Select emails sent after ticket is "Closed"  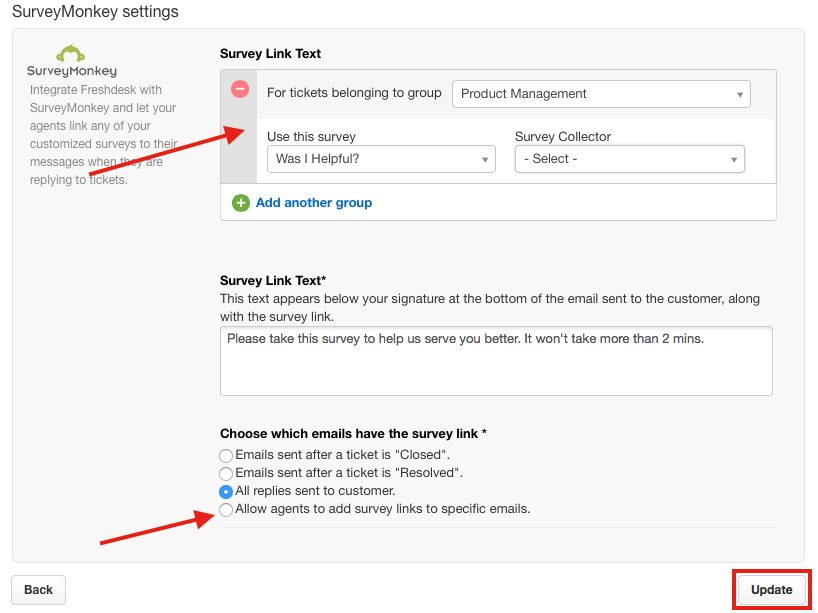pyautogui.click(x=226, y=455)
